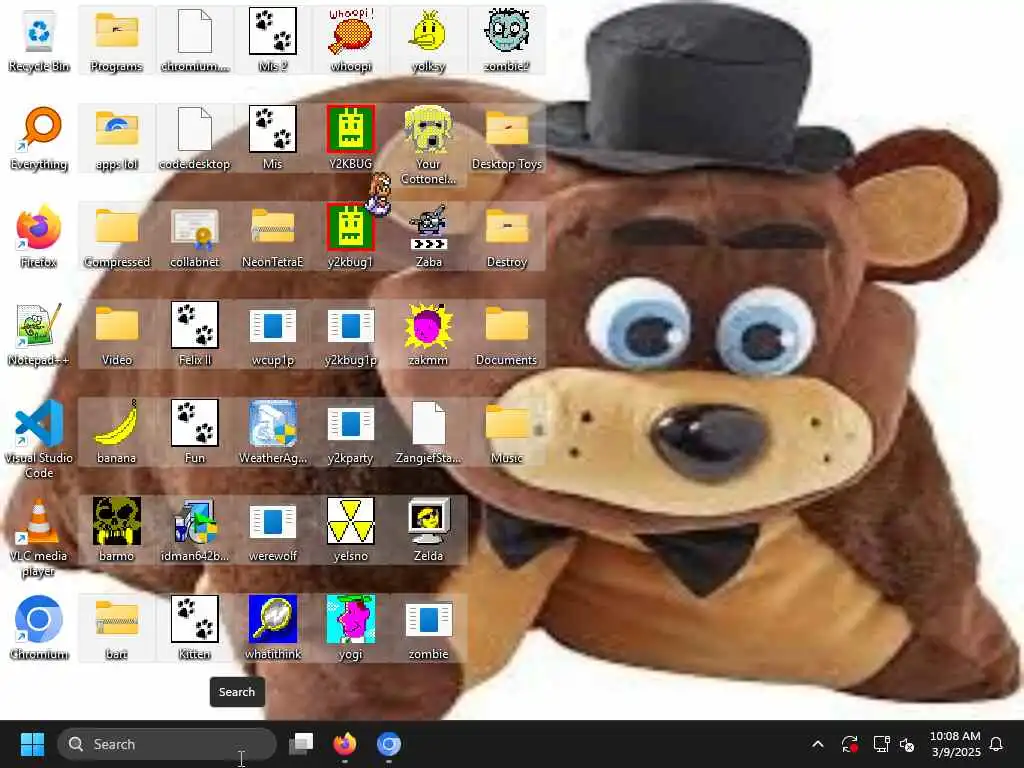Image resolution: width=1024 pixels, height=768 pixels.
Task: Select the idman642b installer icon
Action: coord(195,529)
